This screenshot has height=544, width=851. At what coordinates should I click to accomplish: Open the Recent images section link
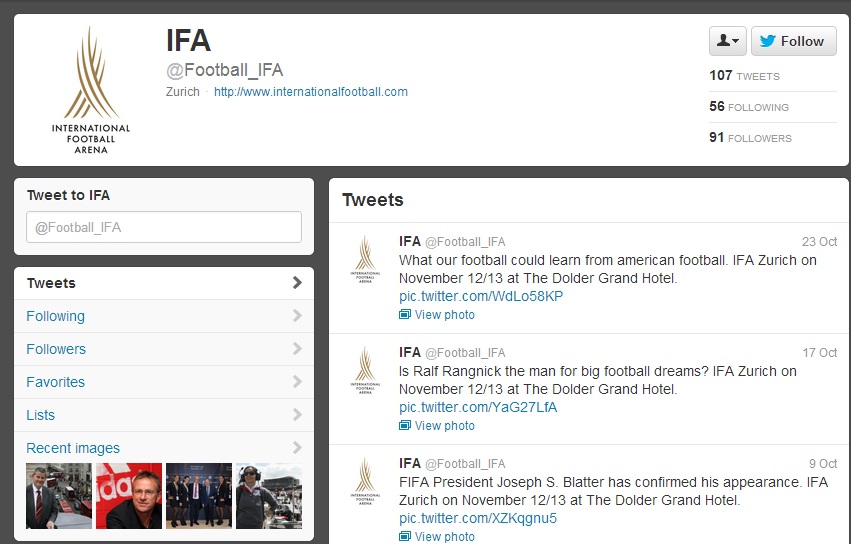(x=73, y=448)
